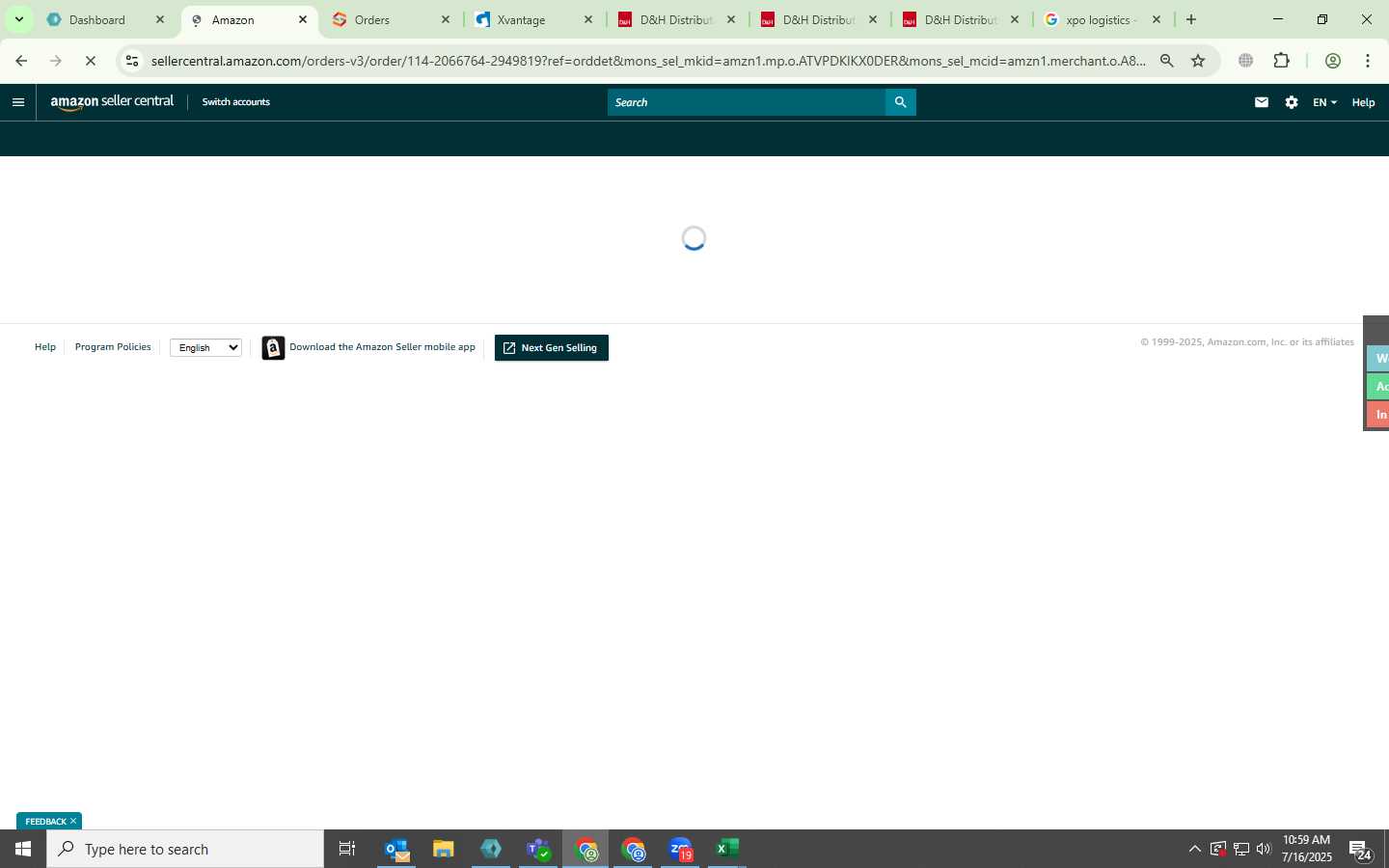Click the globe extension icon in toolbar
Image resolution: width=1389 pixels, height=868 pixels.
[1246, 61]
